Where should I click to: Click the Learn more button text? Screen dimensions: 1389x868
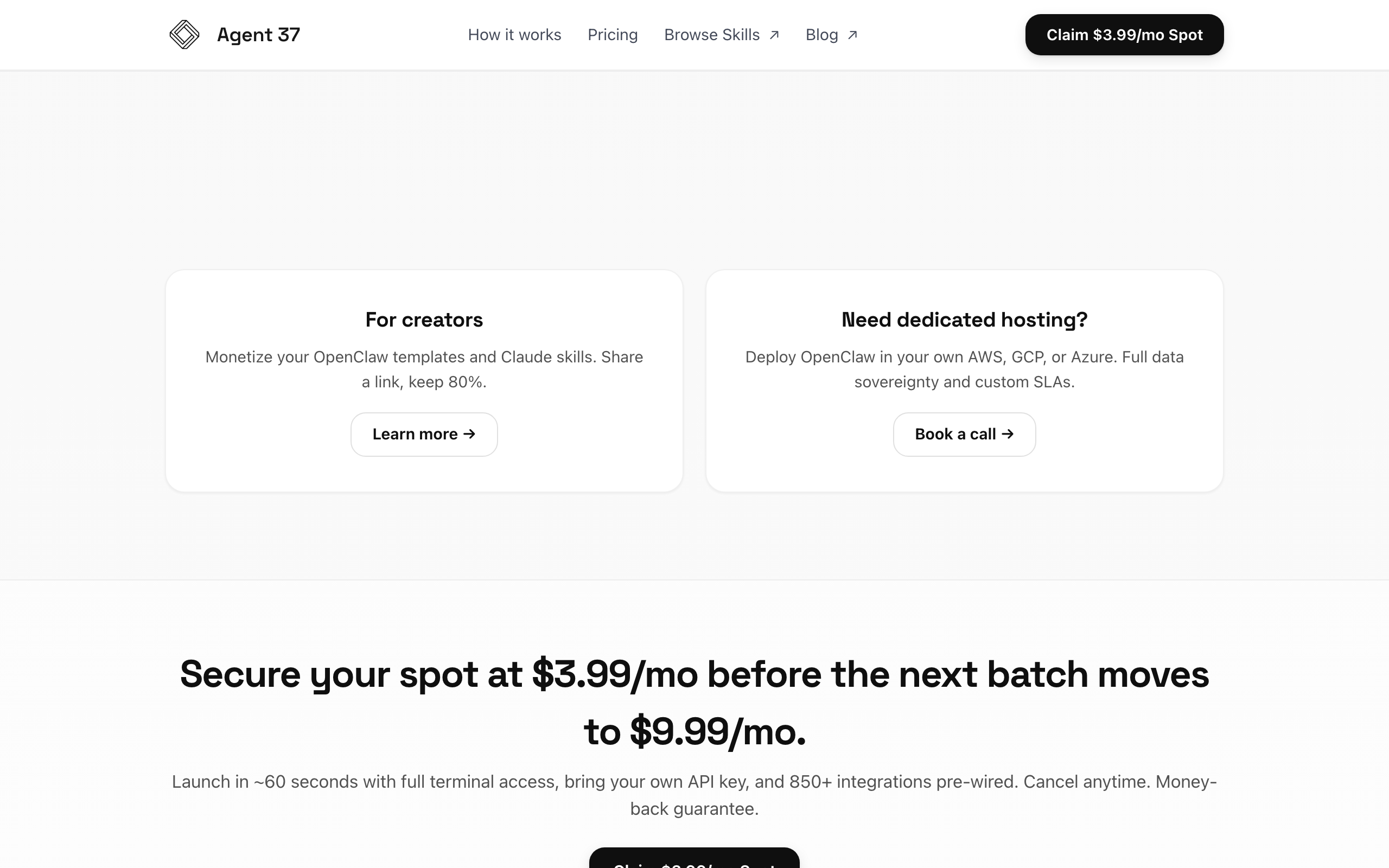(x=415, y=434)
